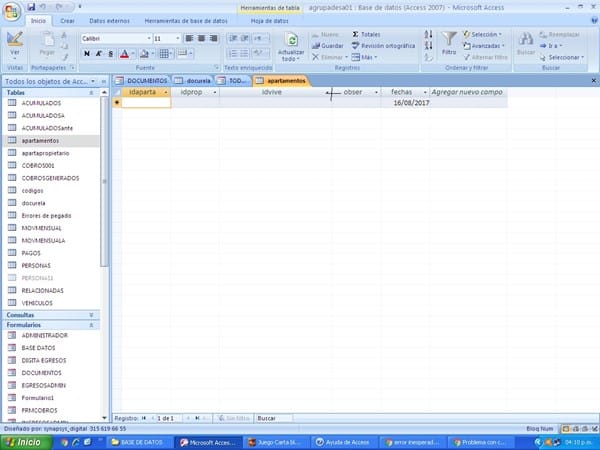
Task: Toggle bold (N) formatting
Action: [87, 54]
